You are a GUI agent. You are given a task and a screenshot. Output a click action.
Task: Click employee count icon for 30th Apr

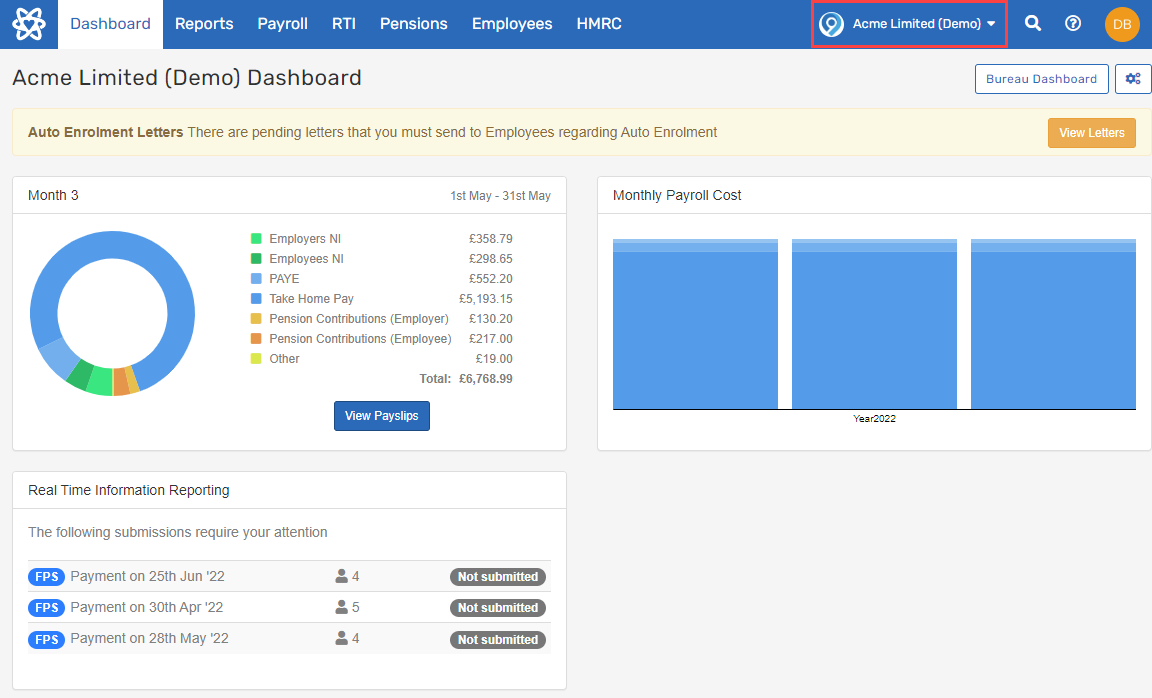(x=342, y=608)
